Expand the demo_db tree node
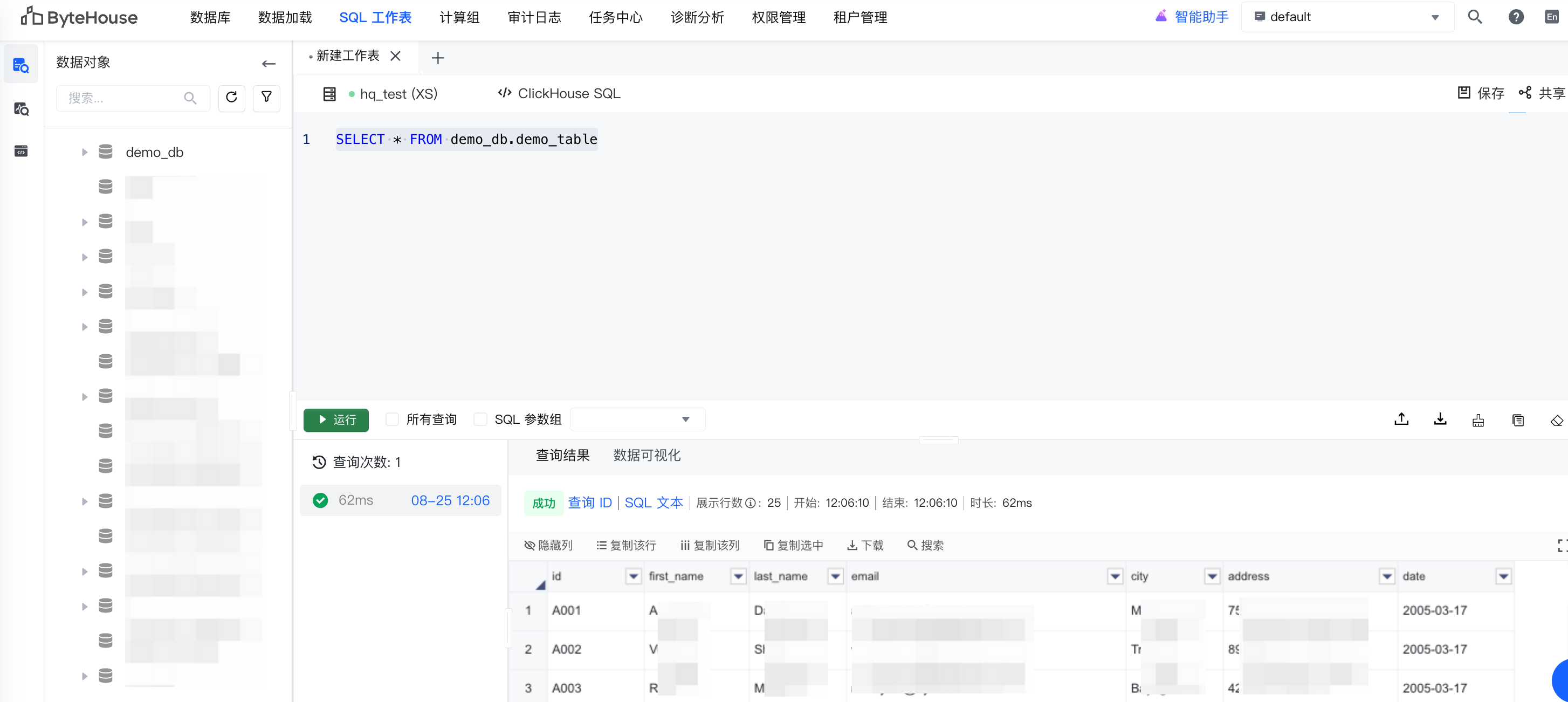 (85, 152)
